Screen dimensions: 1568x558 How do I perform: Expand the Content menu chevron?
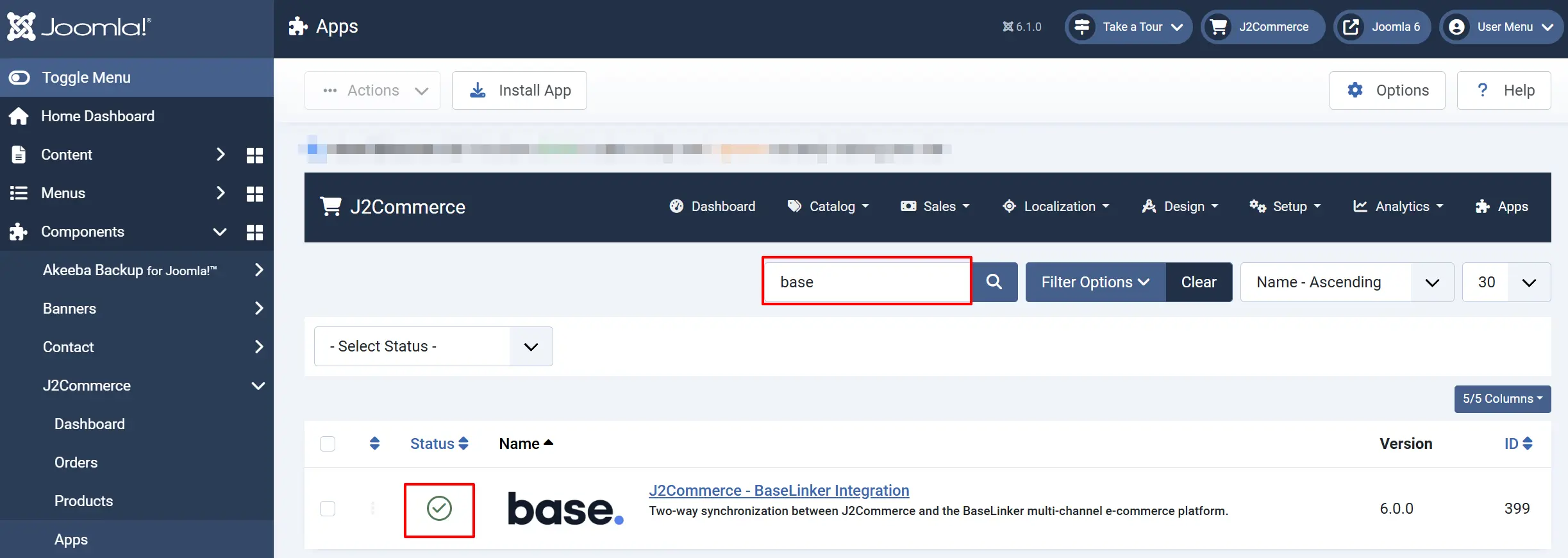click(220, 155)
